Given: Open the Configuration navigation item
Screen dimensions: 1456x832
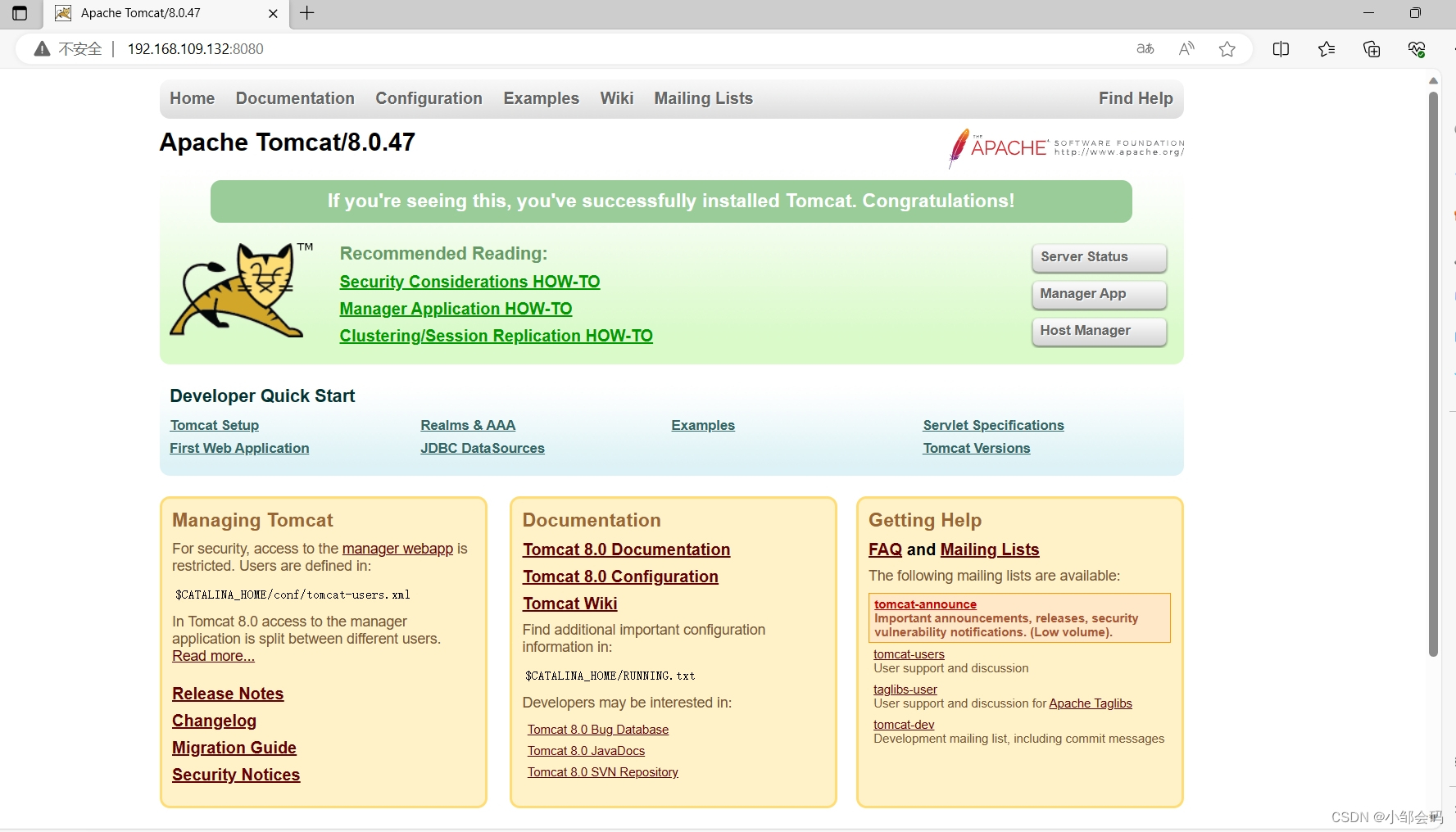Looking at the screenshot, I should (x=429, y=98).
